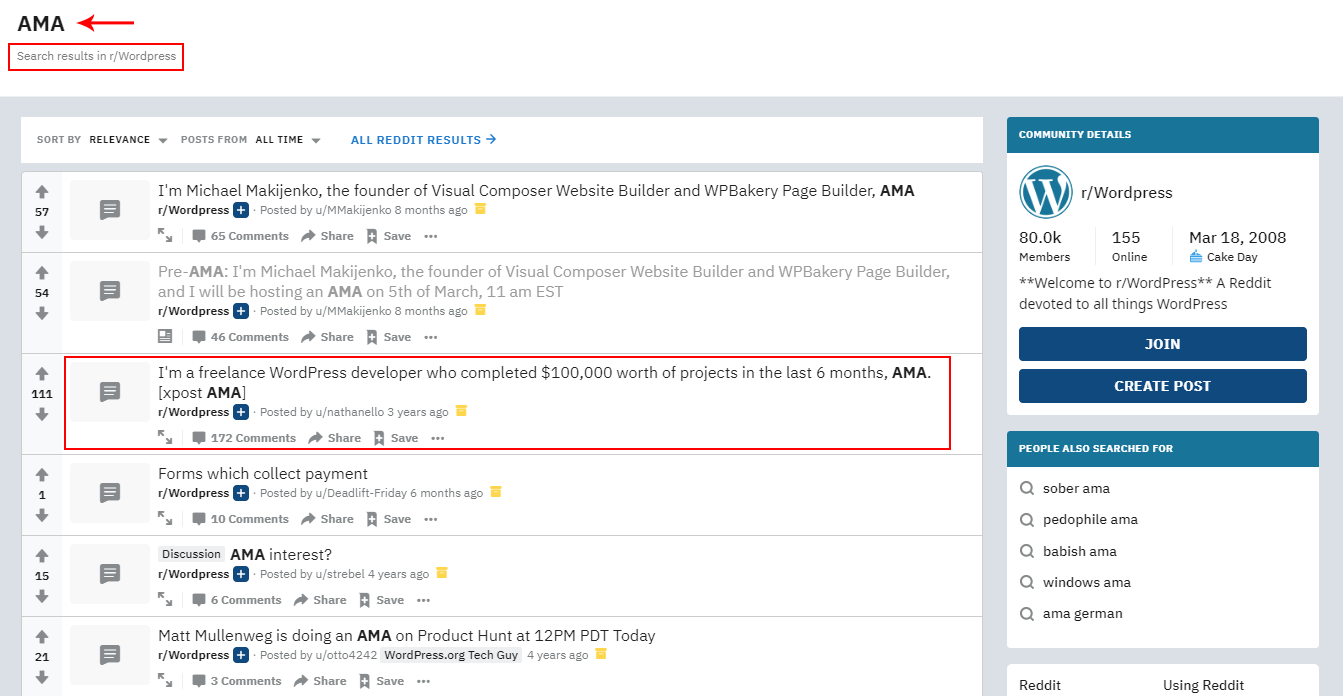
Task: Downvote the Michael Makijenko AMA post
Action: pyautogui.click(x=42, y=232)
